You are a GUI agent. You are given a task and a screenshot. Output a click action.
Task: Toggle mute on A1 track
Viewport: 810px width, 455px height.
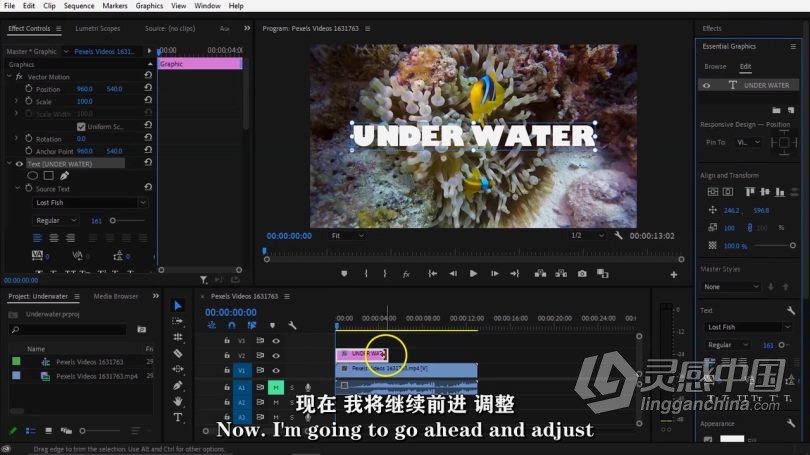click(276, 387)
